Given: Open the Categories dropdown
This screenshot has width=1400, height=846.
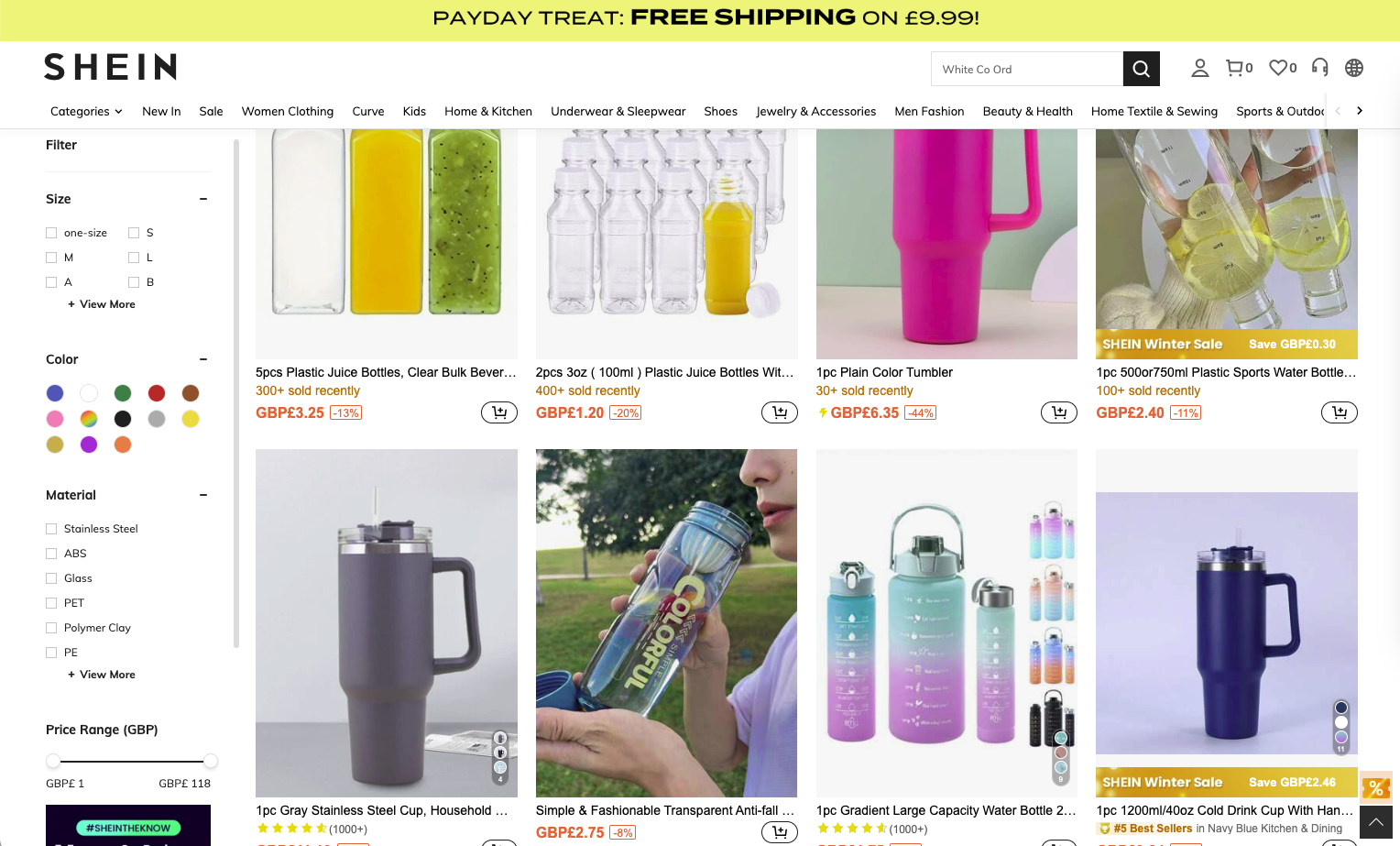Looking at the screenshot, I should click(x=86, y=111).
